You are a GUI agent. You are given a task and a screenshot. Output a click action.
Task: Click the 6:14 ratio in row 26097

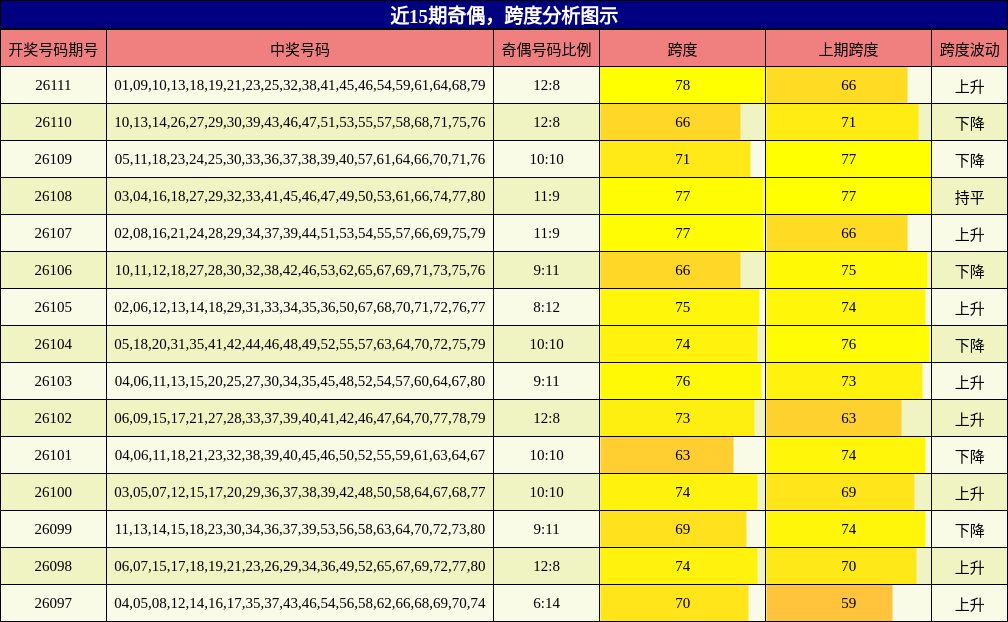546,603
